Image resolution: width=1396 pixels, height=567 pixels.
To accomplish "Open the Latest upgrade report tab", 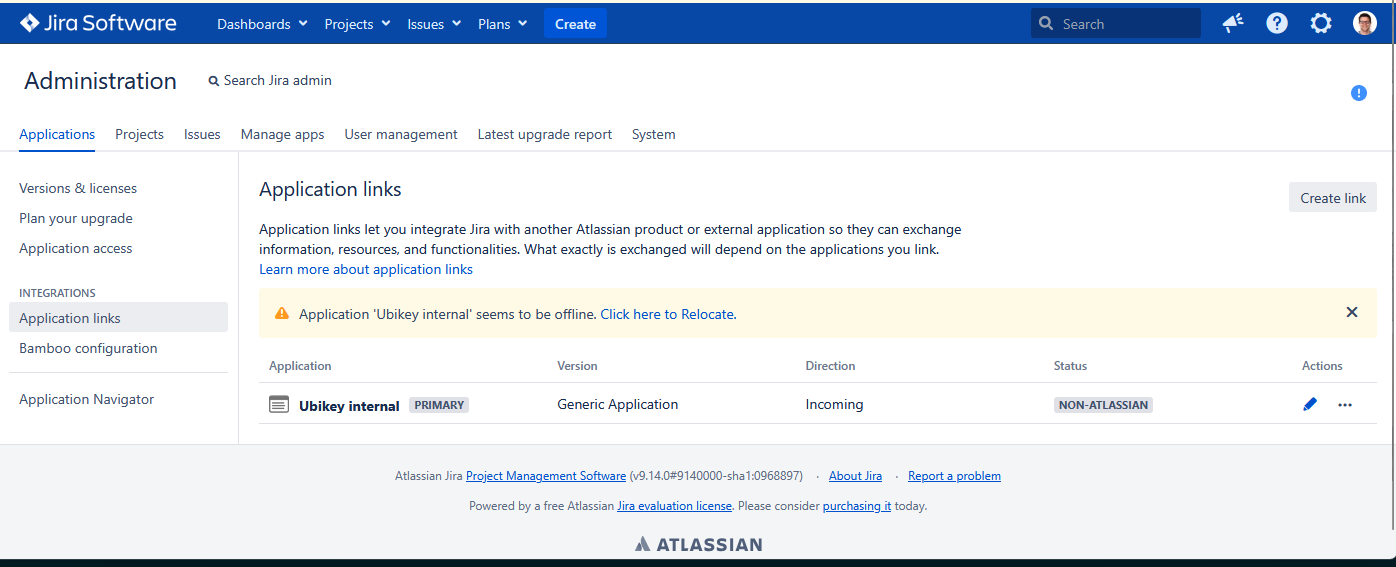I will [545, 134].
